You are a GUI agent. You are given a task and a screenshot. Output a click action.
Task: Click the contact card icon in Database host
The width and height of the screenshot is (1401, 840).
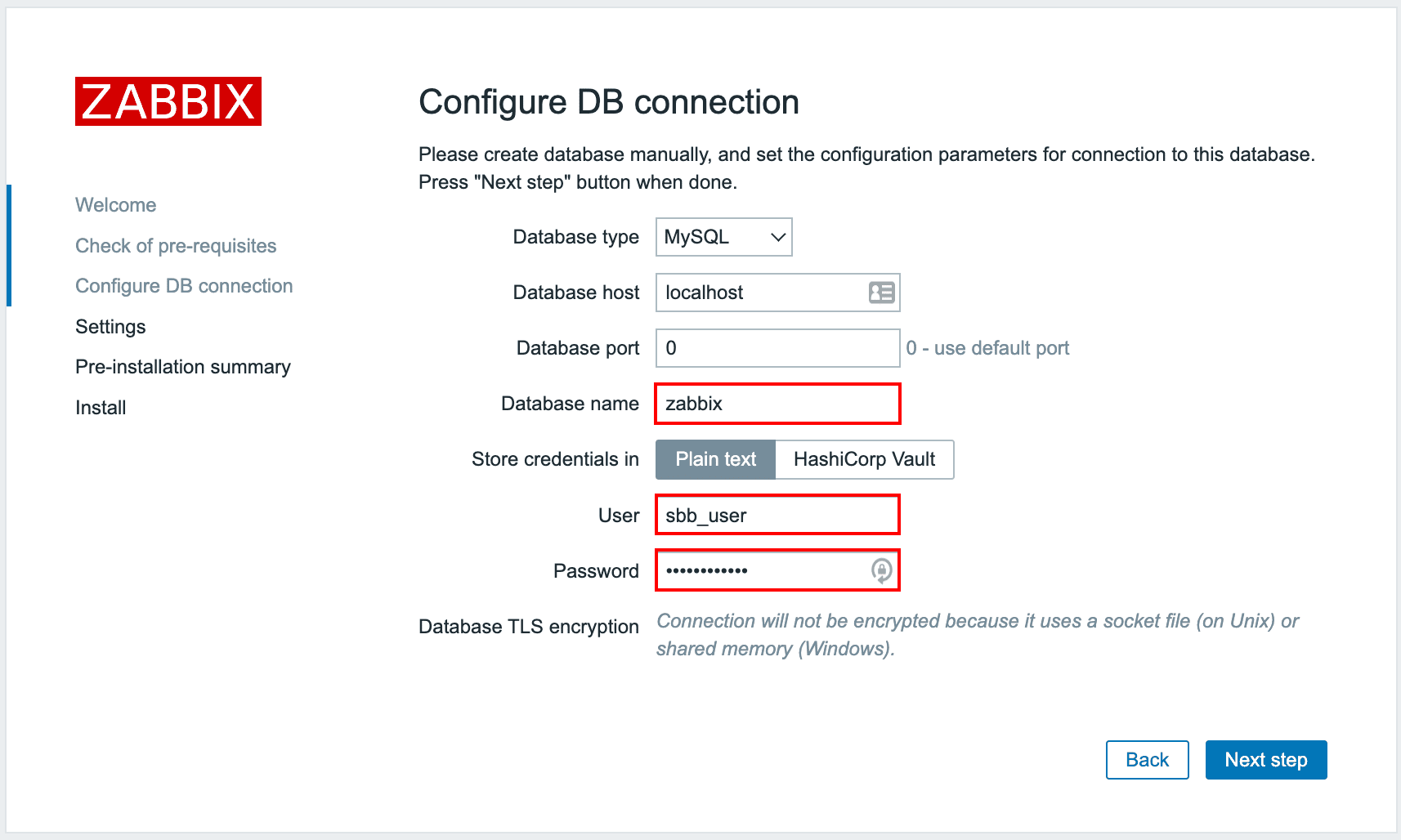click(x=881, y=293)
